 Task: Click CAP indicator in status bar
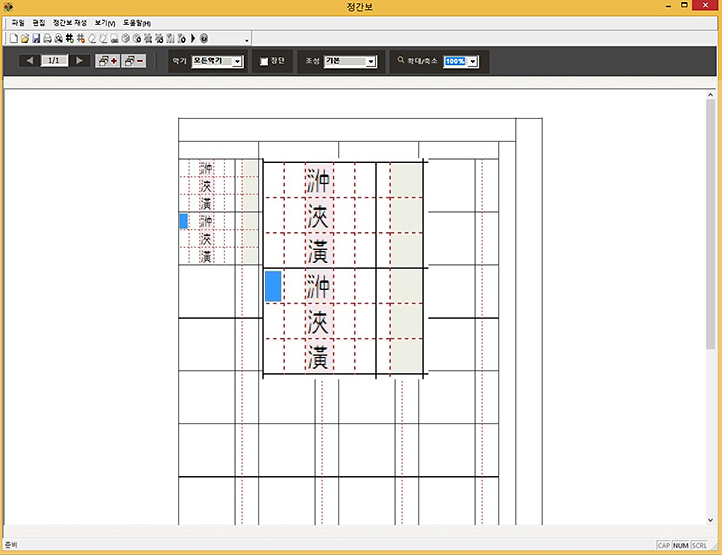[x=664, y=545]
